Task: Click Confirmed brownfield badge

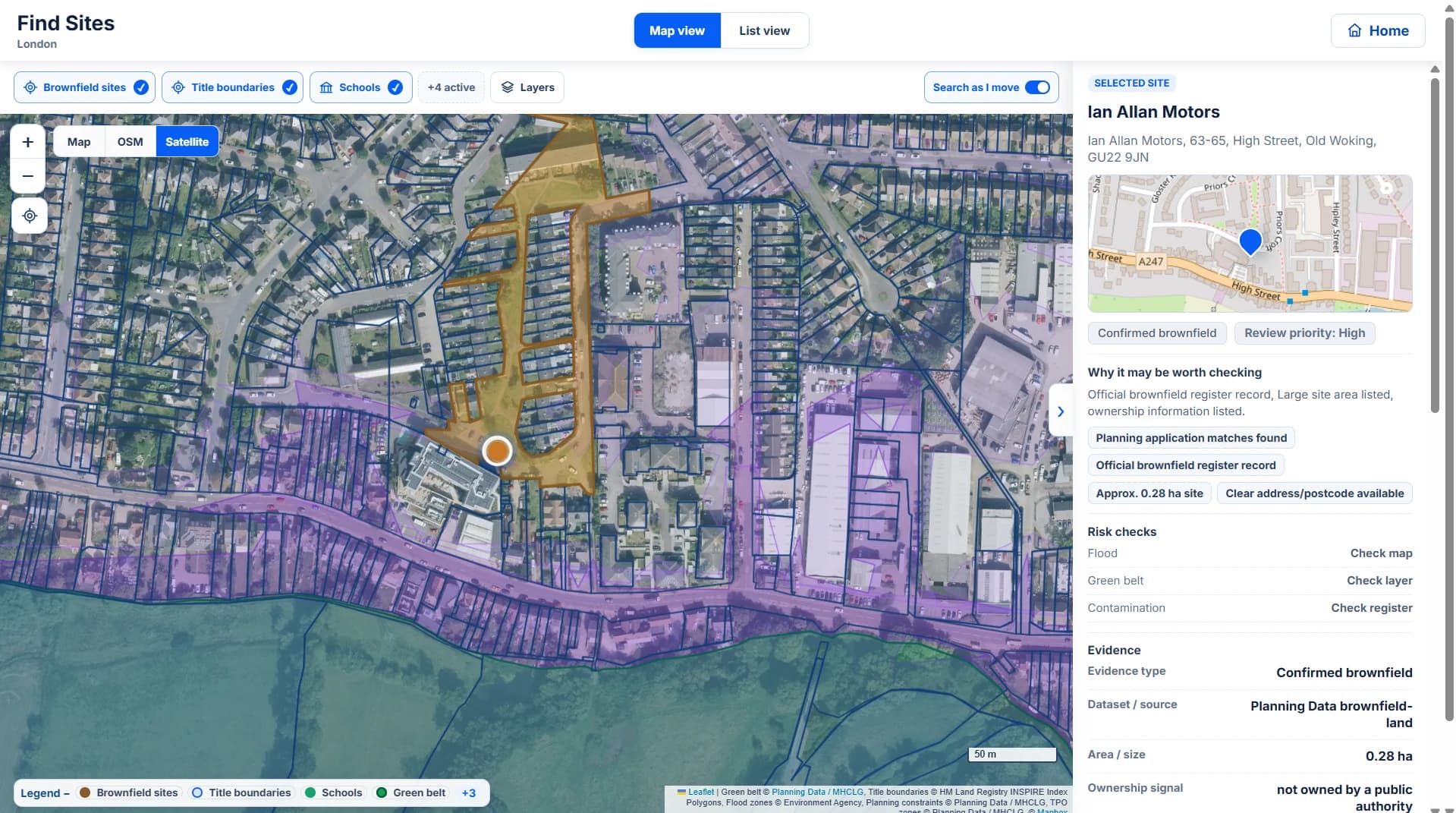Action: tap(1156, 333)
